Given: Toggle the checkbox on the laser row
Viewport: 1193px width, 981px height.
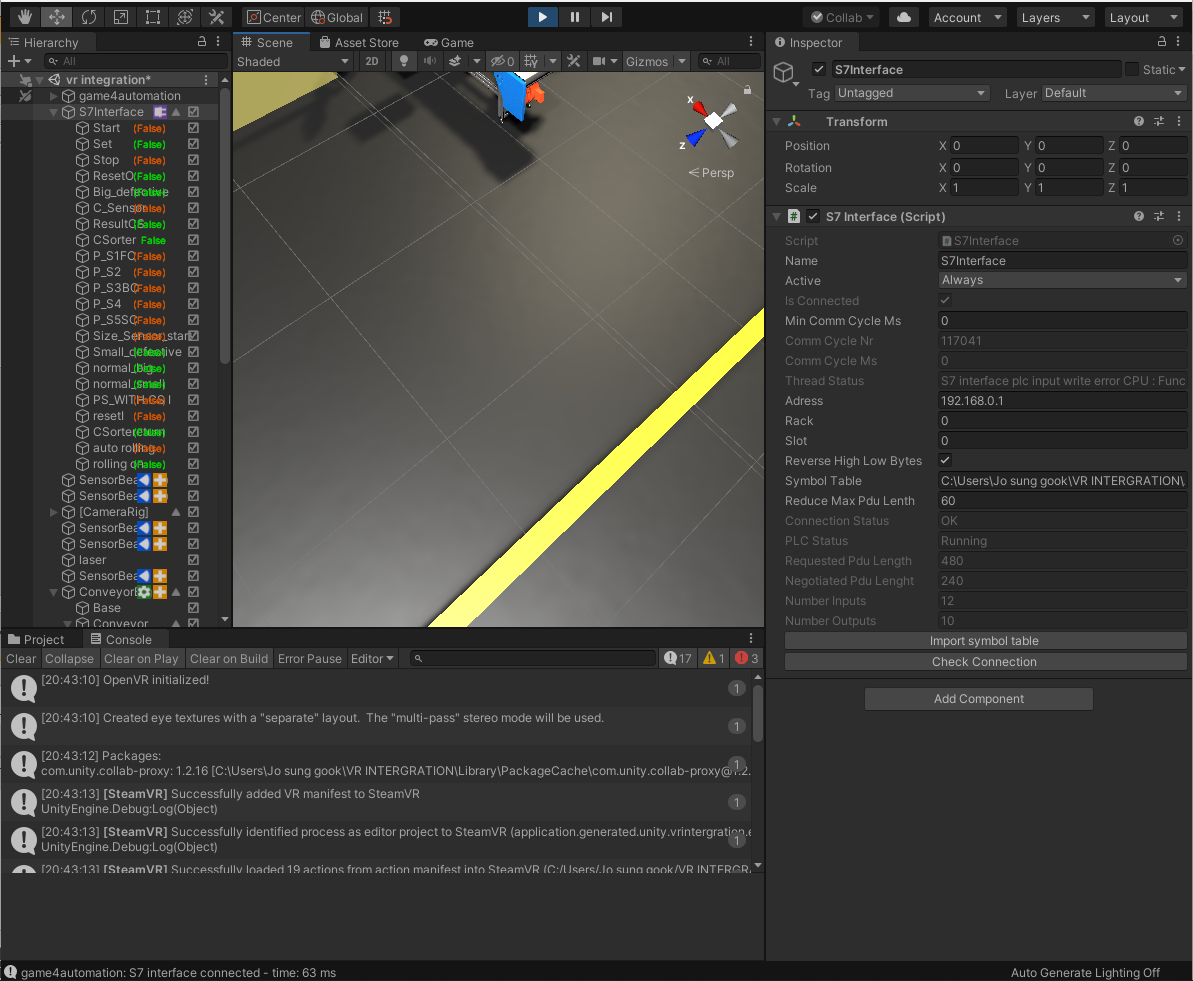Looking at the screenshot, I should click(x=193, y=559).
